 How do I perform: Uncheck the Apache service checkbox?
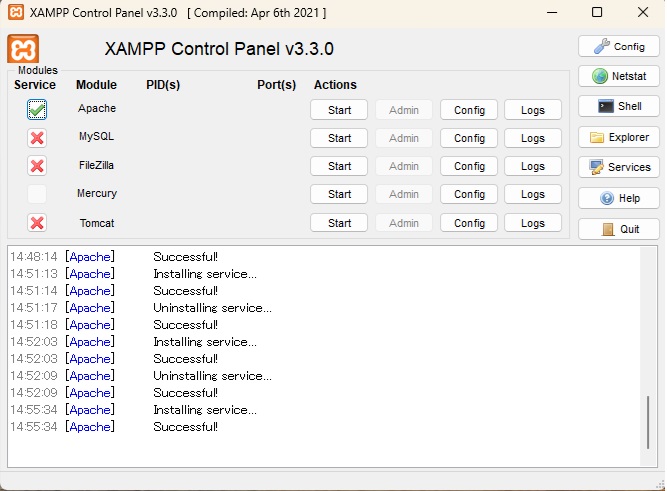[x=37, y=110]
